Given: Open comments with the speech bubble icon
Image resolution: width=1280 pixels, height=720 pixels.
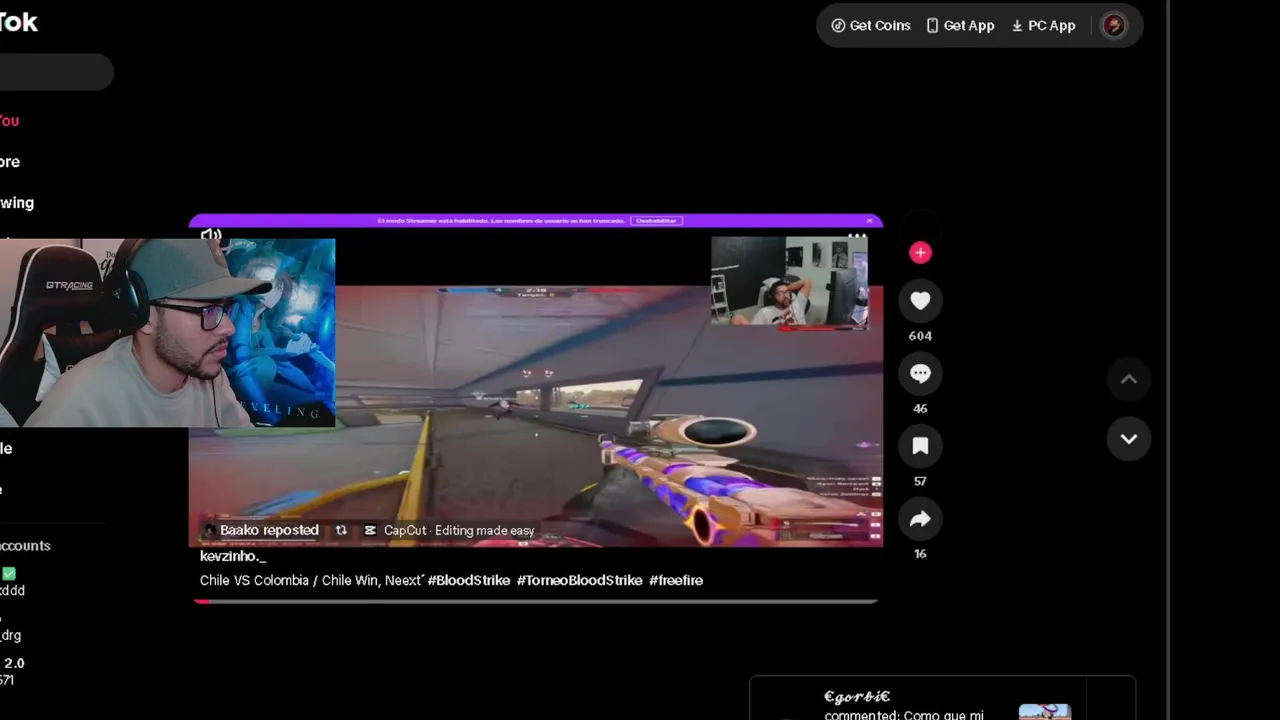Looking at the screenshot, I should (920, 373).
